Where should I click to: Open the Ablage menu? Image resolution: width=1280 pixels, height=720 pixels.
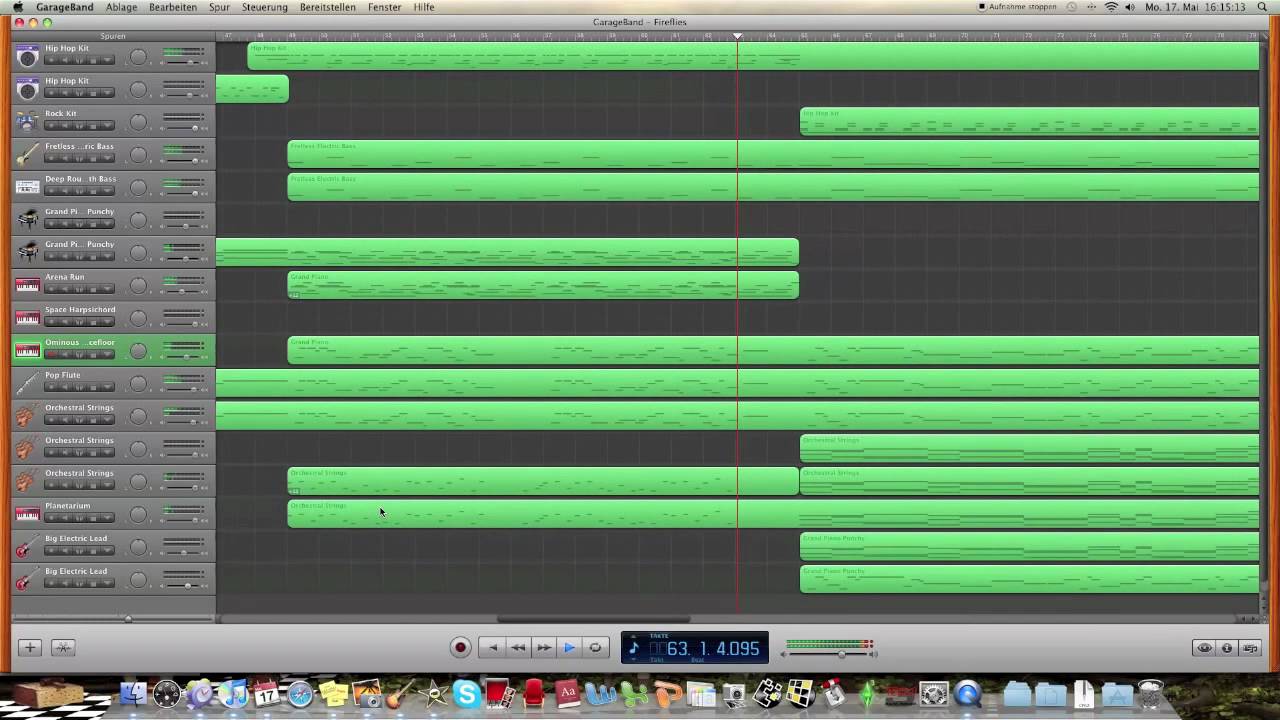[x=121, y=7]
